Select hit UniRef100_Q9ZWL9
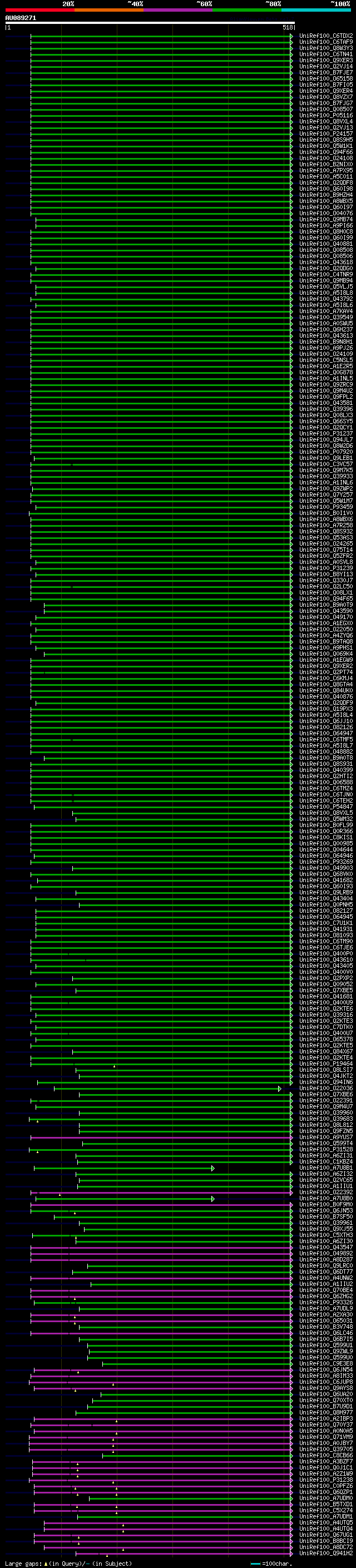This screenshot has width=356, height=1568. click(x=326, y=1351)
